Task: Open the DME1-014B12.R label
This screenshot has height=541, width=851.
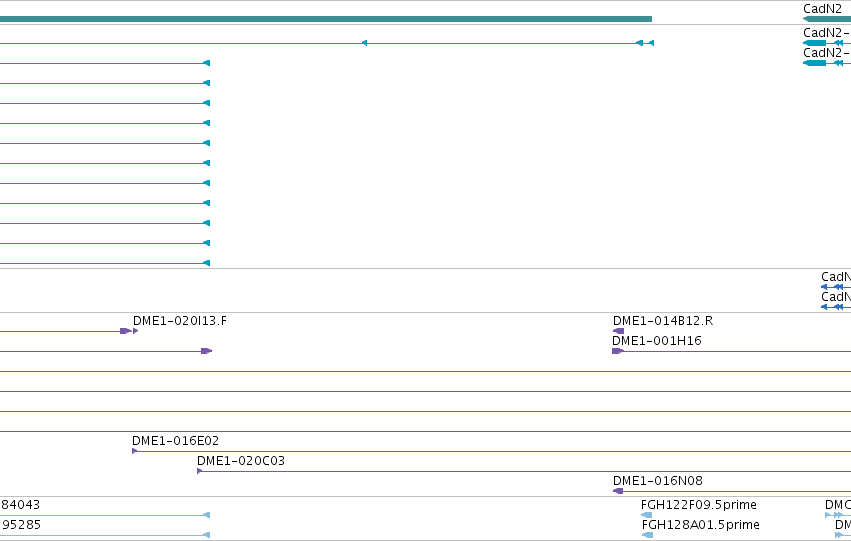Action: (663, 321)
